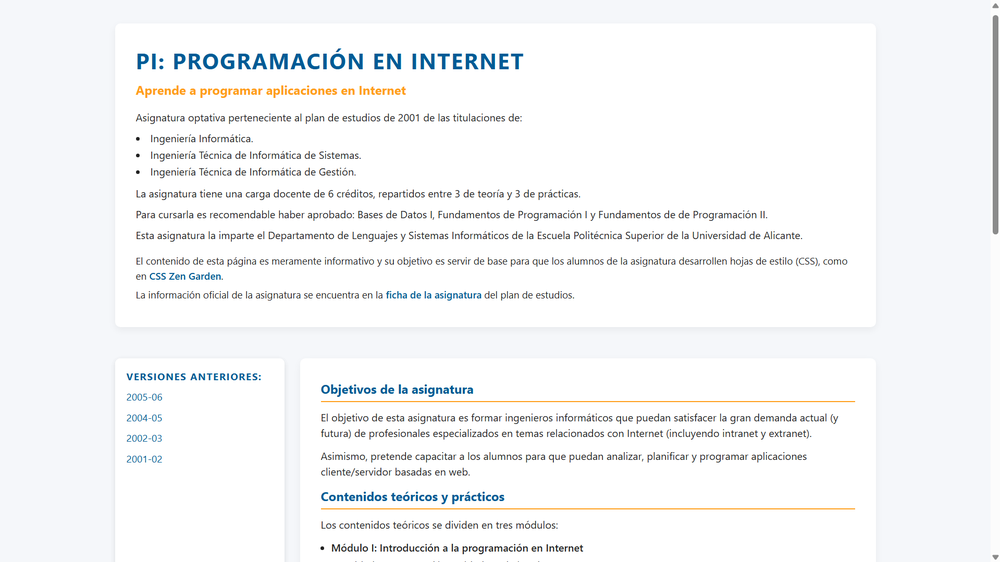Click 'Ingeniería Técnica de Informática de Sistemas'
1000x562 pixels.
click(255, 155)
